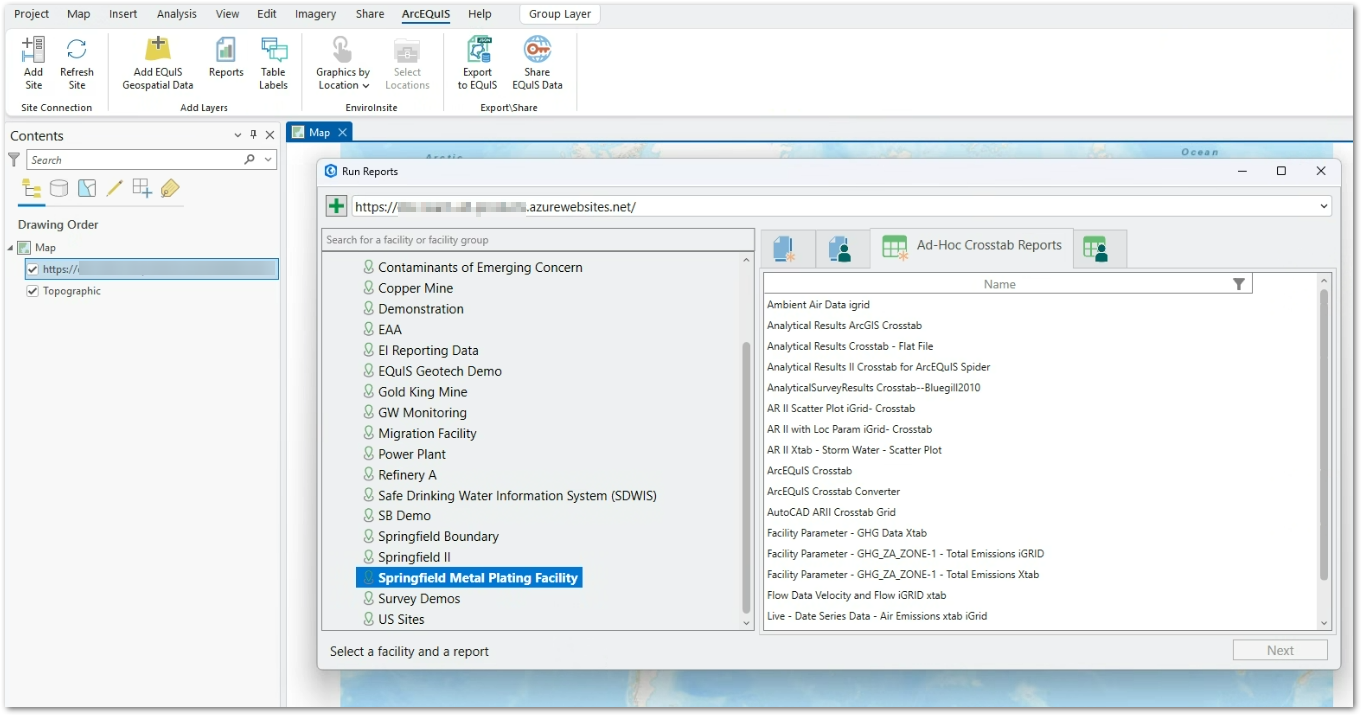
Task: Enable the Select Locations tool
Action: pos(407,62)
